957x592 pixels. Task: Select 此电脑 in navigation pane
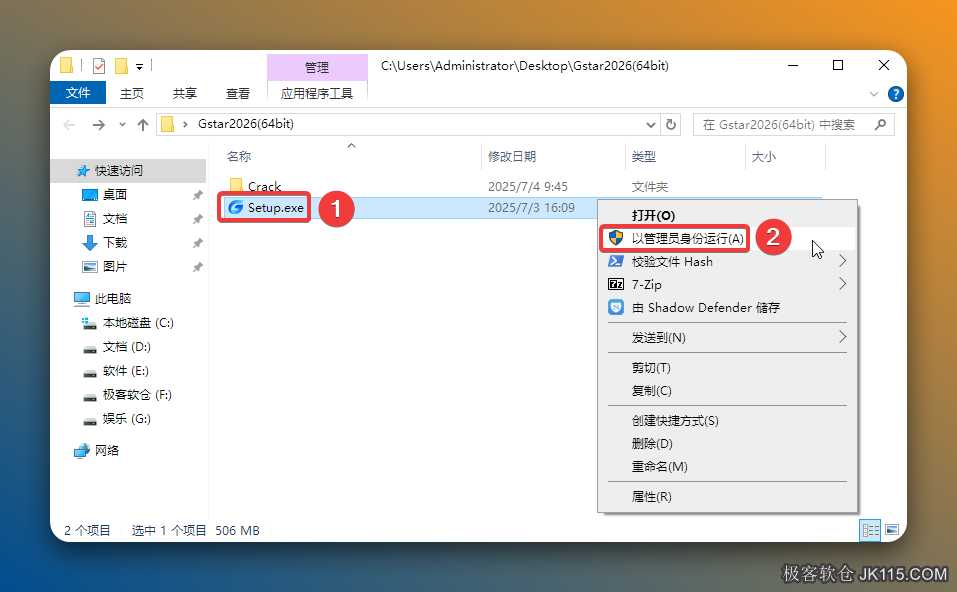pyautogui.click(x=112, y=298)
